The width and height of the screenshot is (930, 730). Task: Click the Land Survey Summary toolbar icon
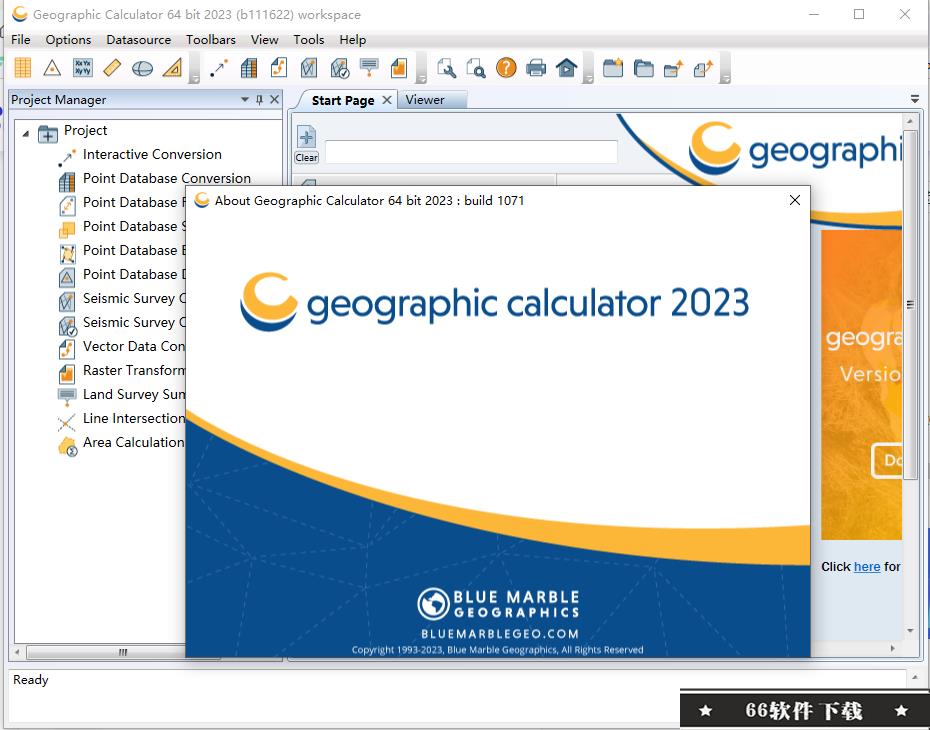click(x=369, y=68)
